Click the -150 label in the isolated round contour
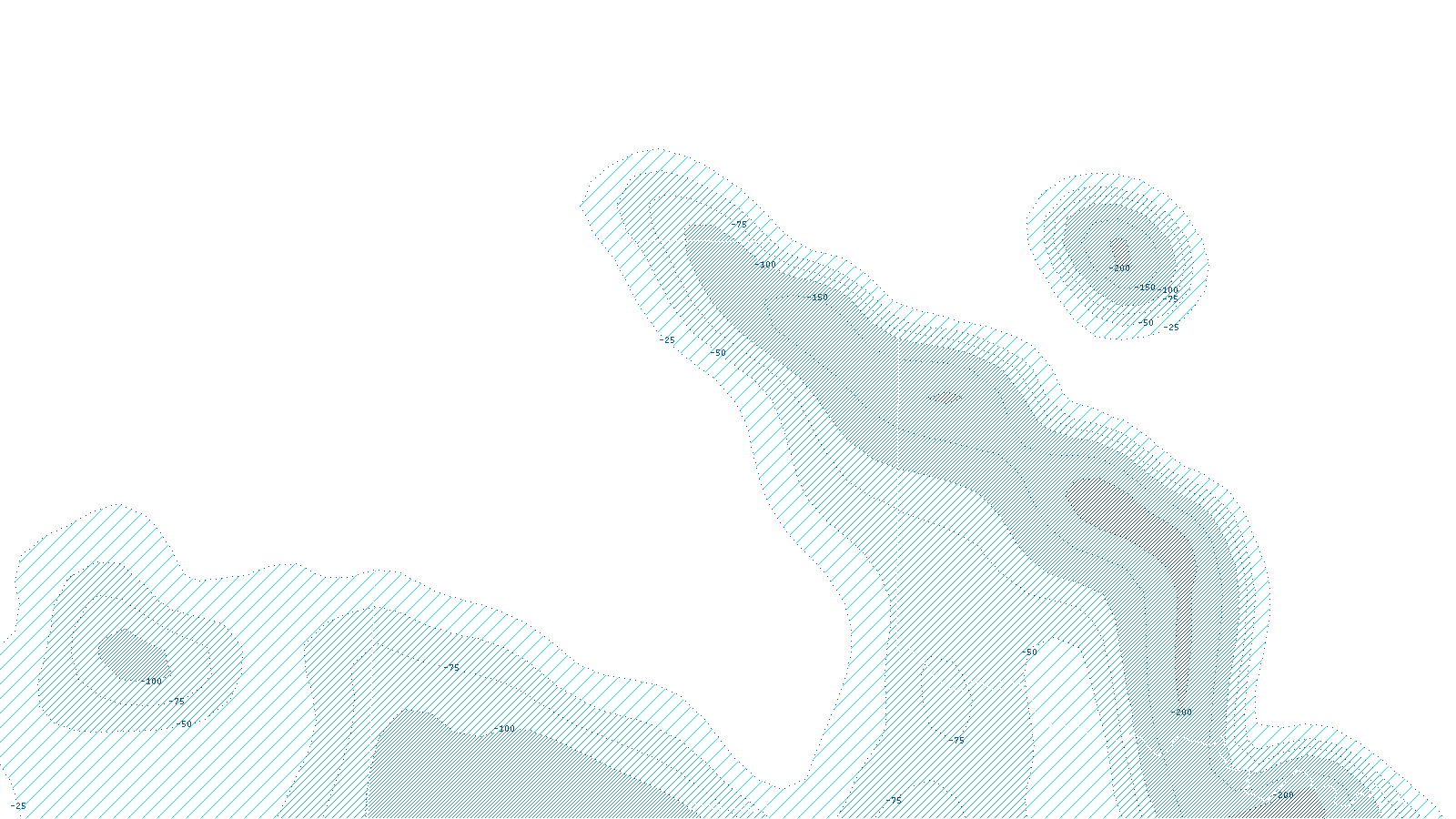Screen dimensions: 1456x819 [1145, 288]
